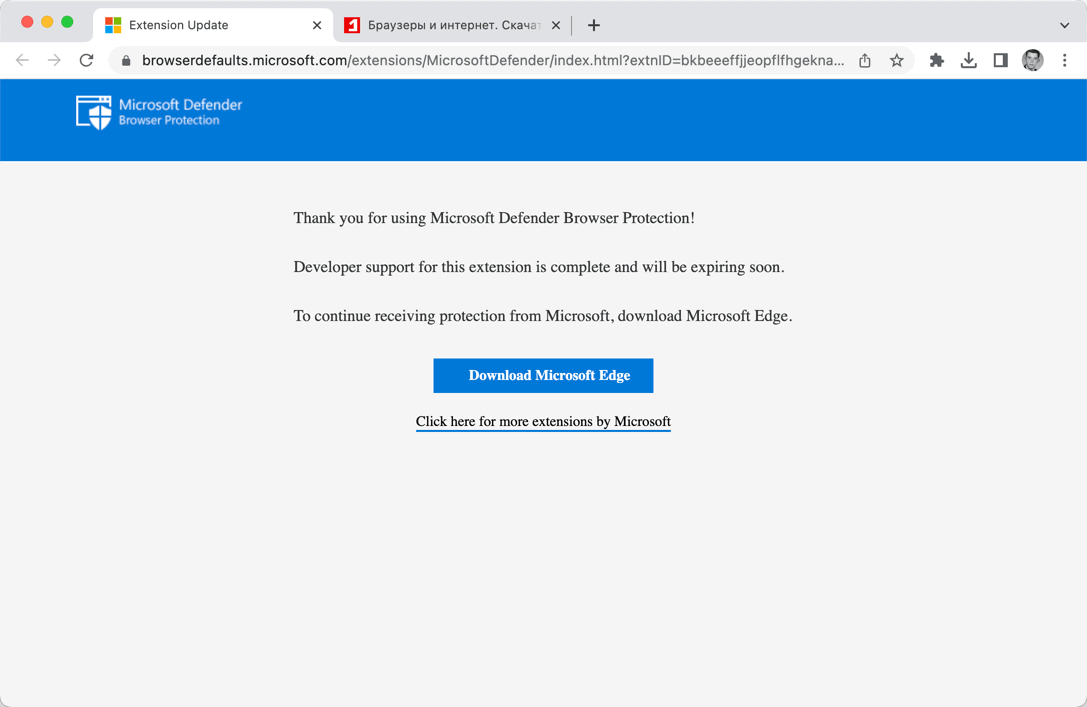Click the browser back arrow

click(22, 61)
